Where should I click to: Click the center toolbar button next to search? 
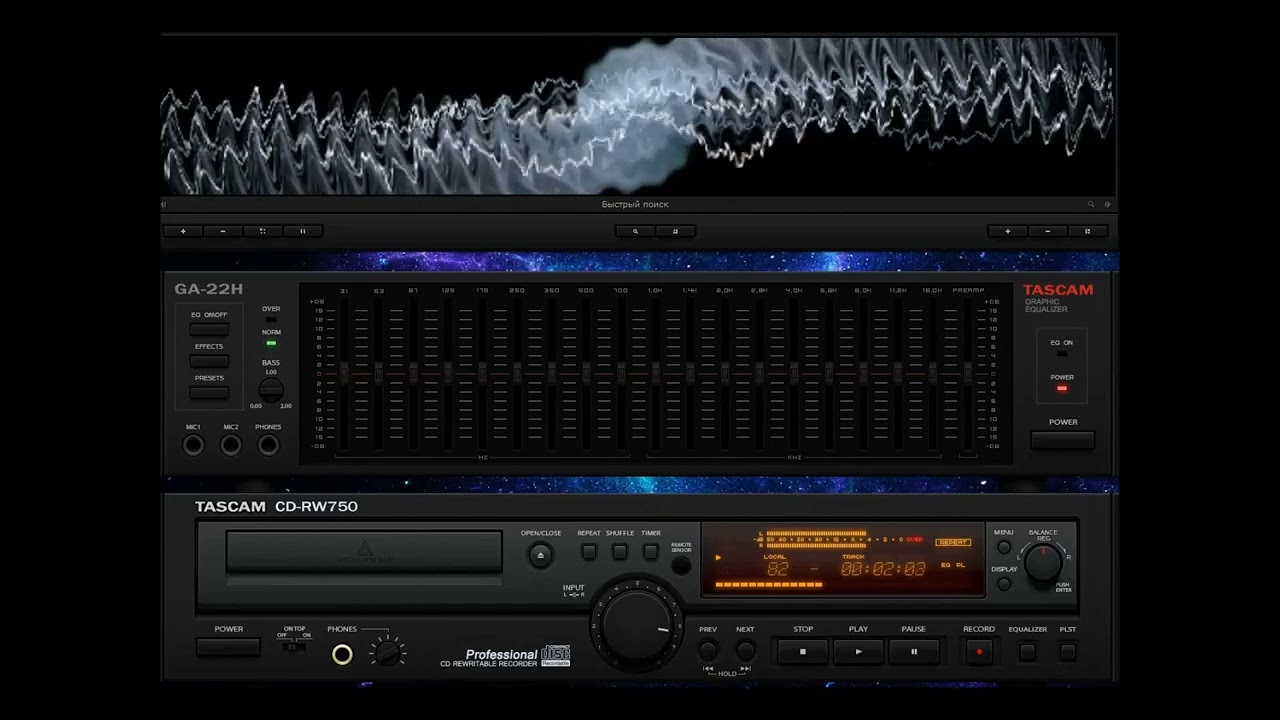675,231
